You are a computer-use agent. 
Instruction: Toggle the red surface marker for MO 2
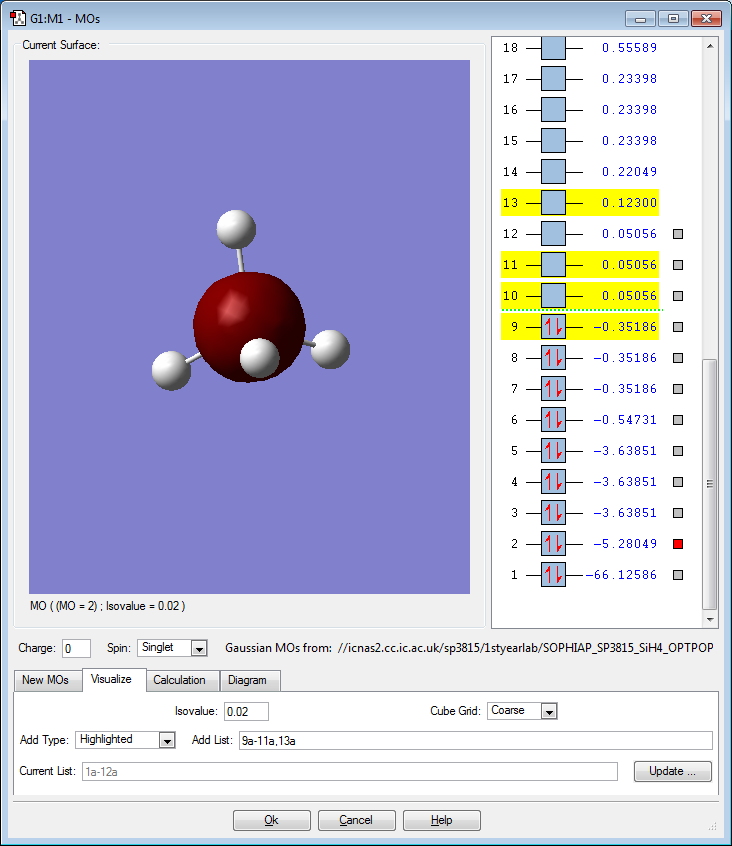[677, 544]
